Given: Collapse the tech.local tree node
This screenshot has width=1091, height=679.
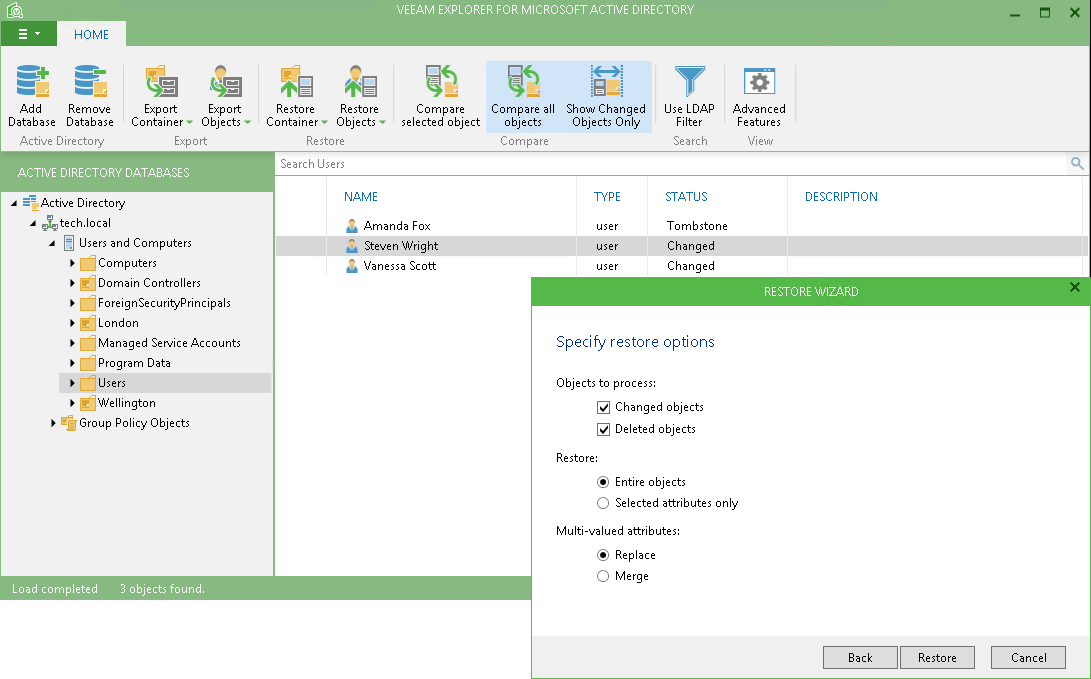Looking at the screenshot, I should click(x=33, y=223).
